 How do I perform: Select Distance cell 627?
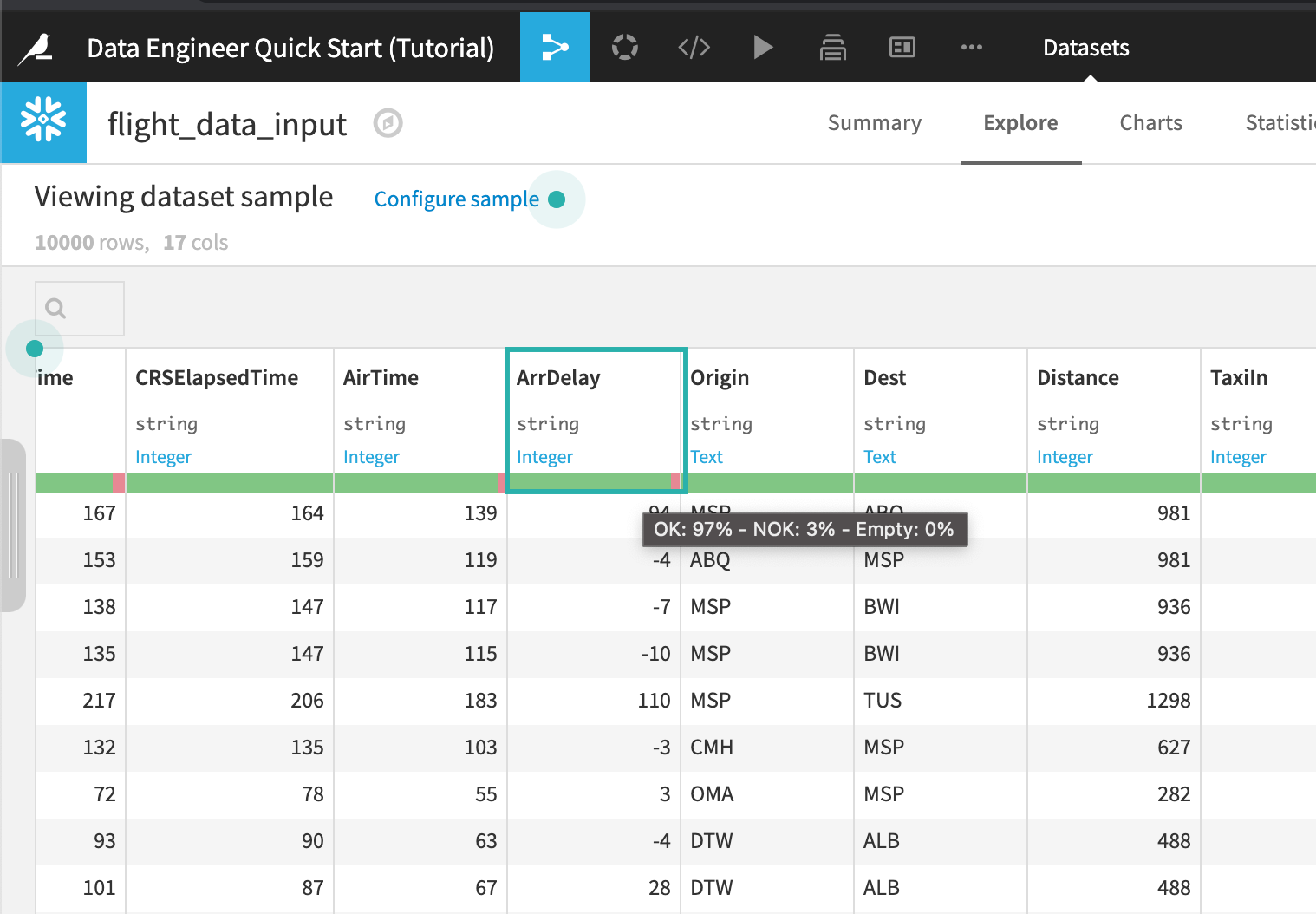click(x=1114, y=748)
